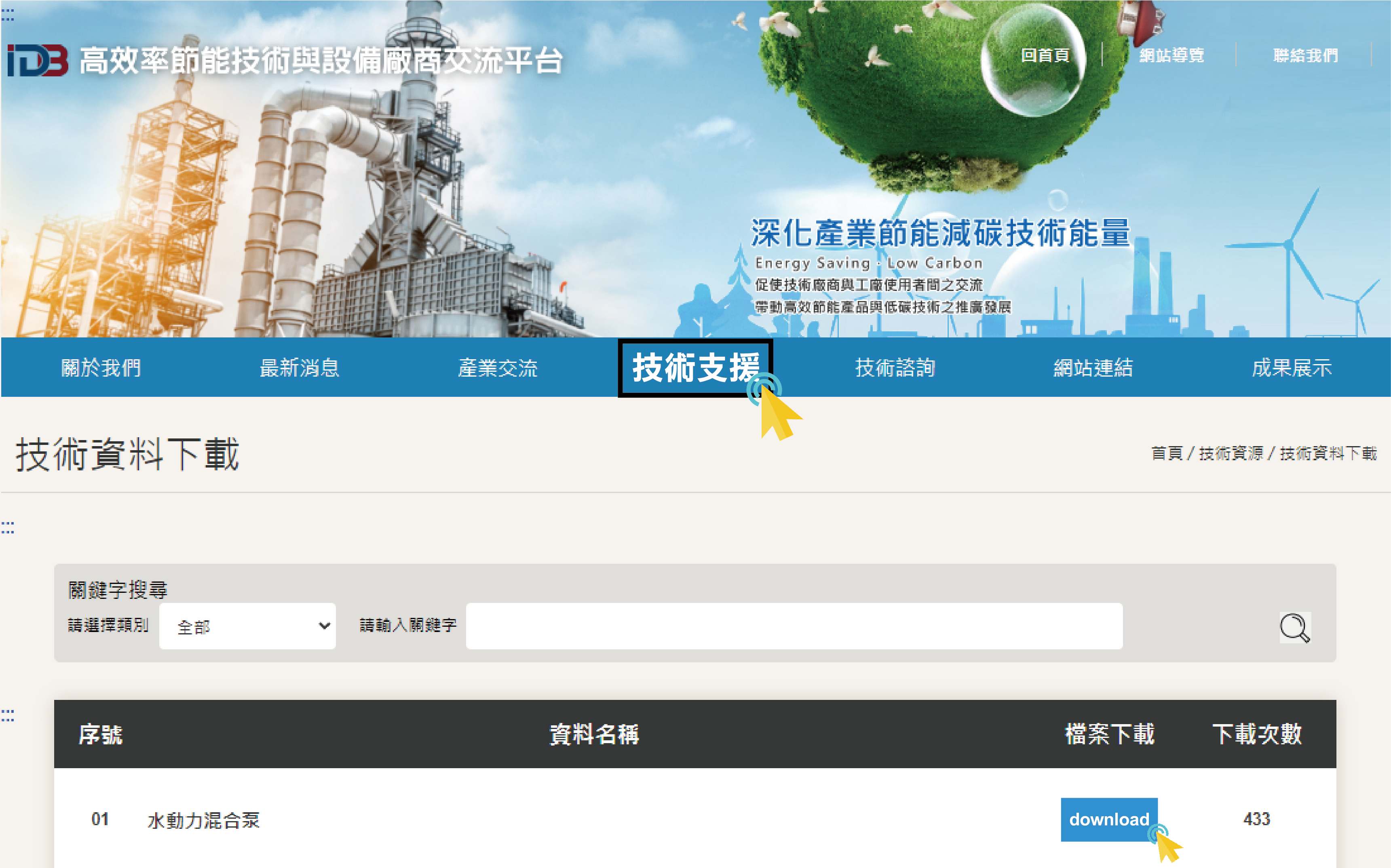Open the 網站導覽 sitemap link
This screenshot has width=1391, height=868.
point(1171,55)
